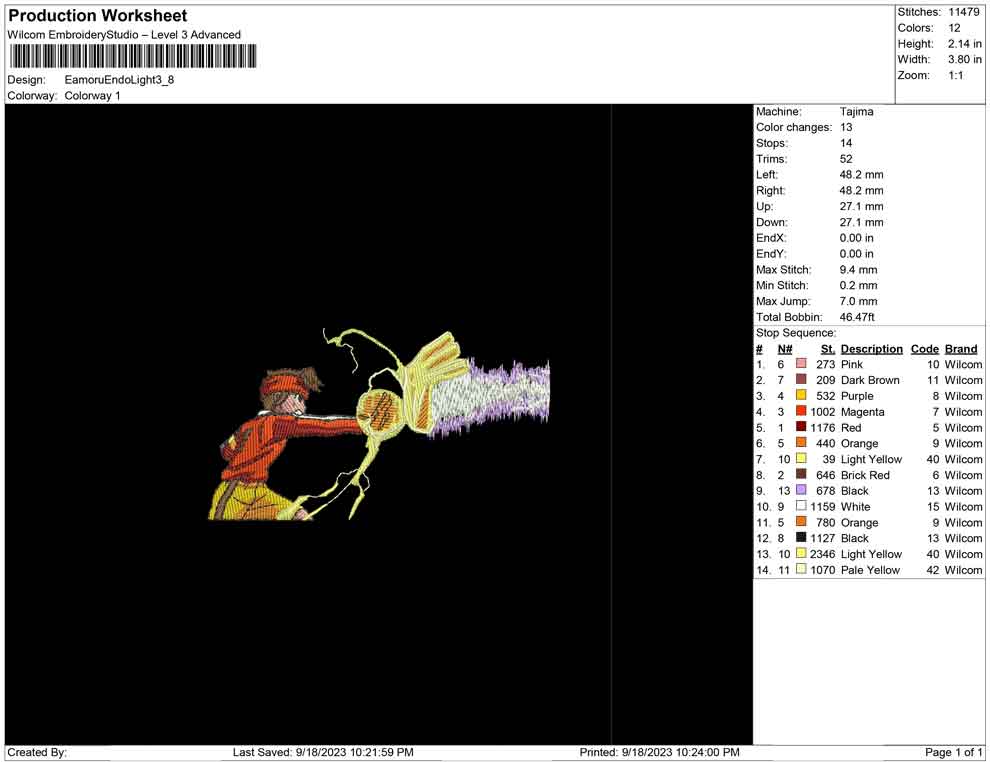
Task: Click the Page 1 of 1 indicator
Action: point(953,752)
